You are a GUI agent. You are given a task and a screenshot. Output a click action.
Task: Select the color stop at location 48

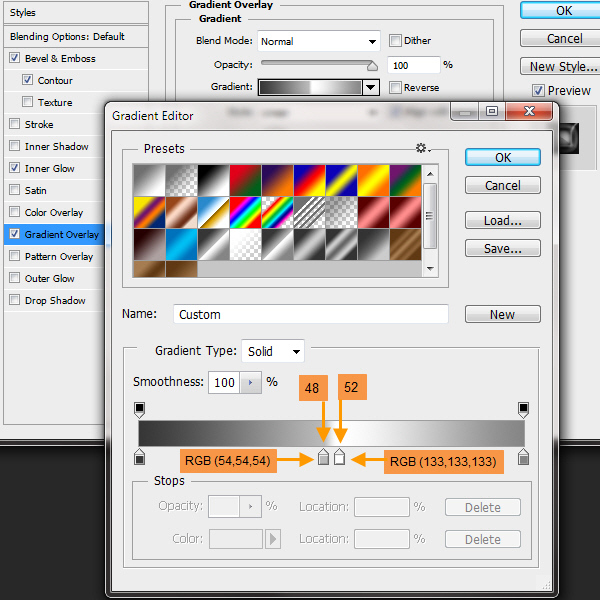coord(323,458)
